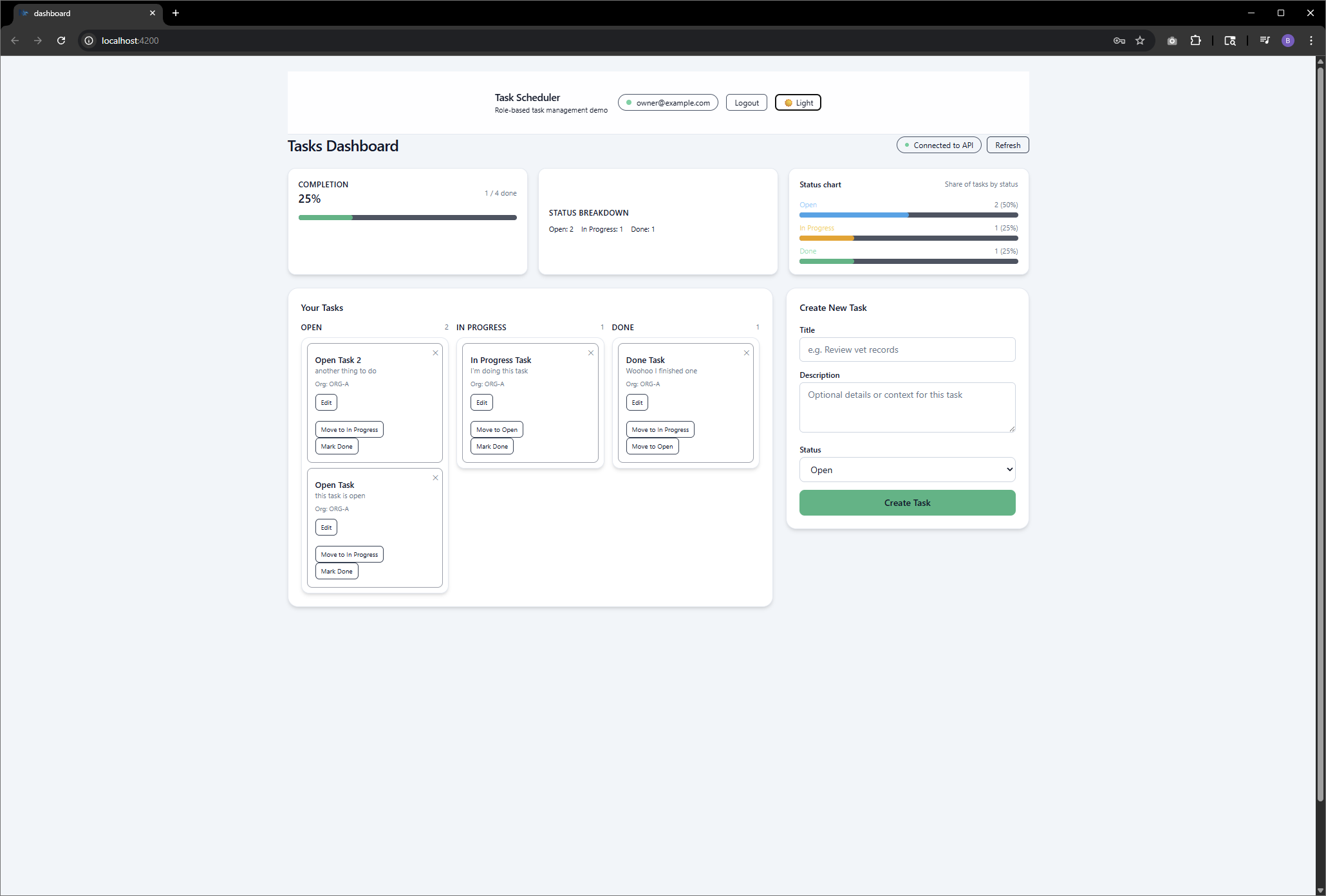Click the completion progress bar showing 25%
Screen dimensions: 1326x896
point(407,218)
